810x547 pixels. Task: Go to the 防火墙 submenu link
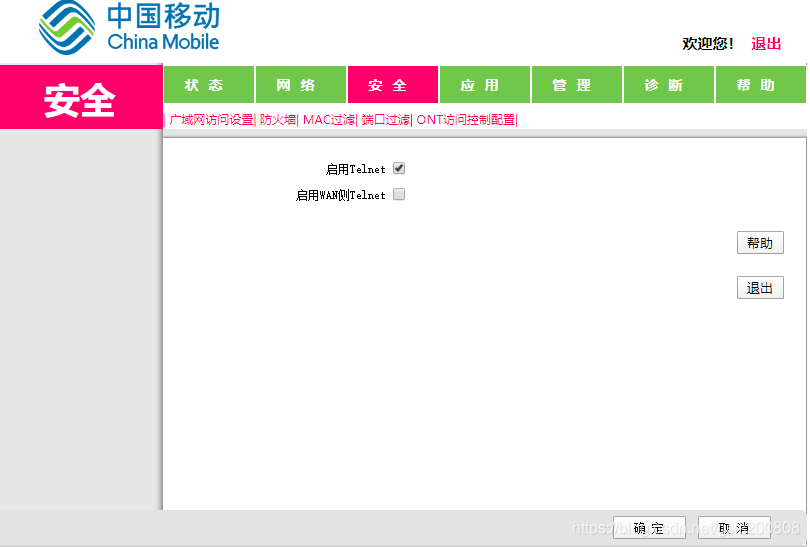point(278,120)
